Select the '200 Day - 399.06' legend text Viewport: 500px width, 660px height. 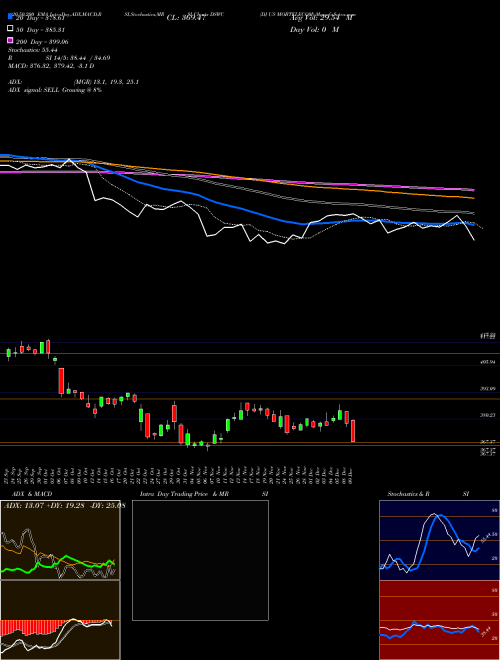pos(42,42)
